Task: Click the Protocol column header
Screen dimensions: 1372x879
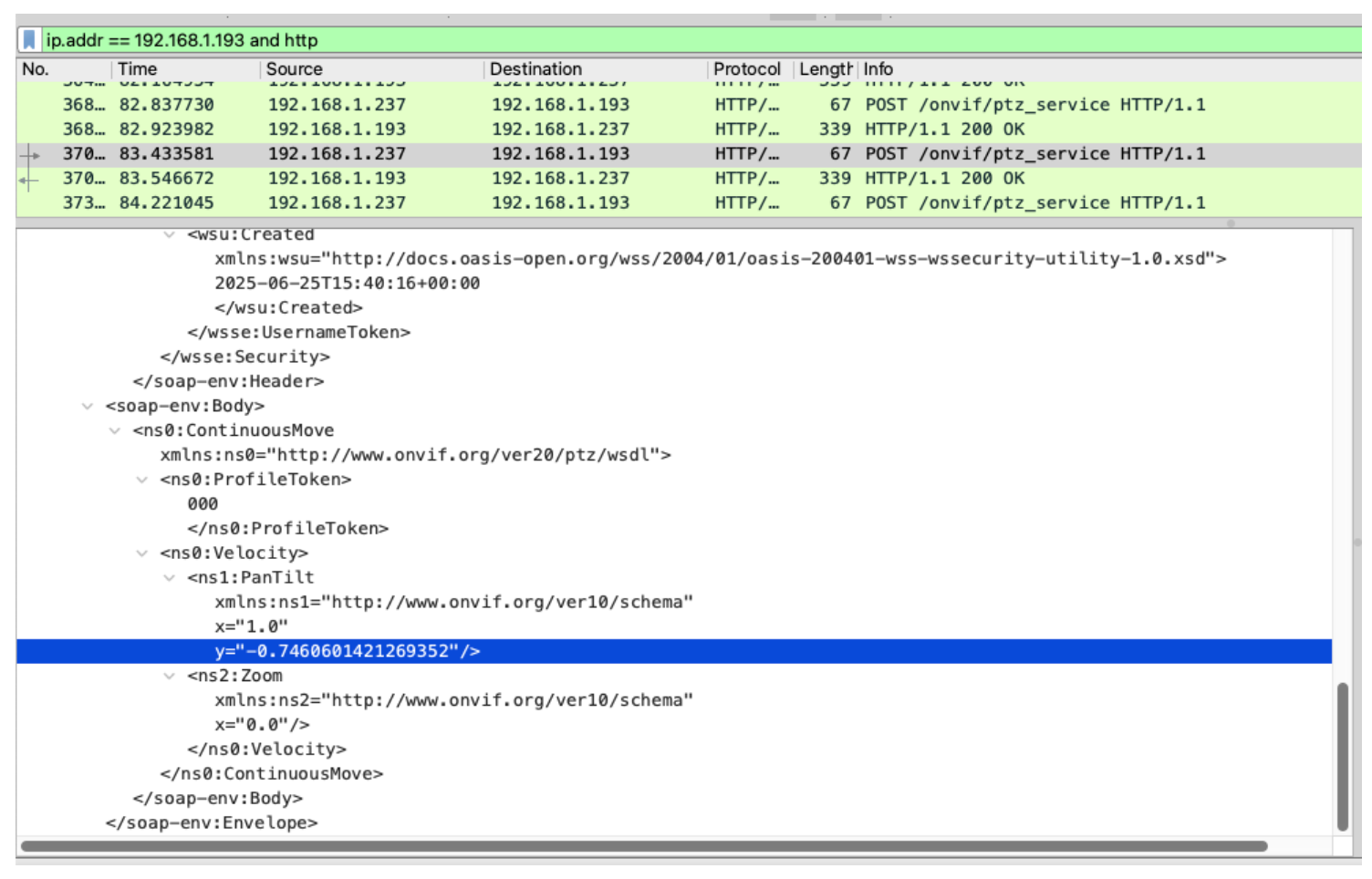Action: [x=746, y=69]
